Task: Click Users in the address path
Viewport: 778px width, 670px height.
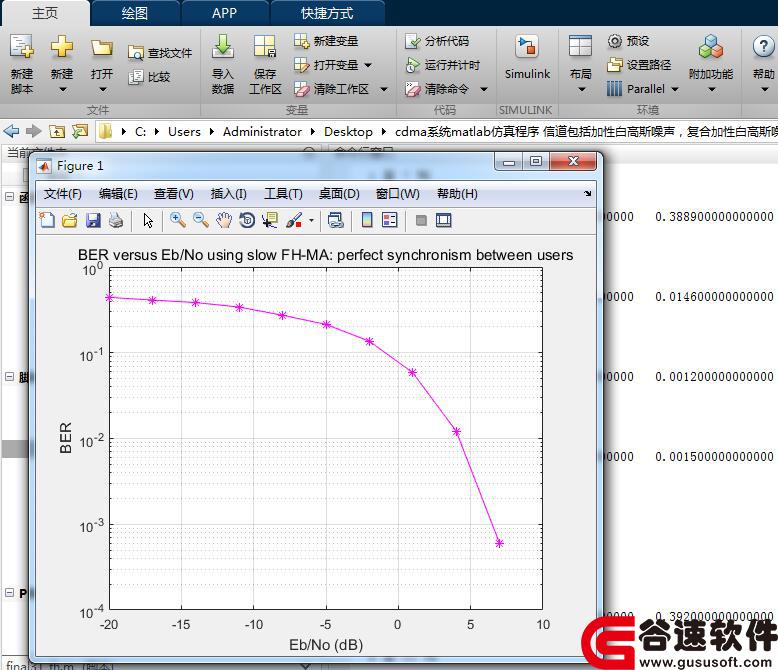Action: click(x=184, y=132)
